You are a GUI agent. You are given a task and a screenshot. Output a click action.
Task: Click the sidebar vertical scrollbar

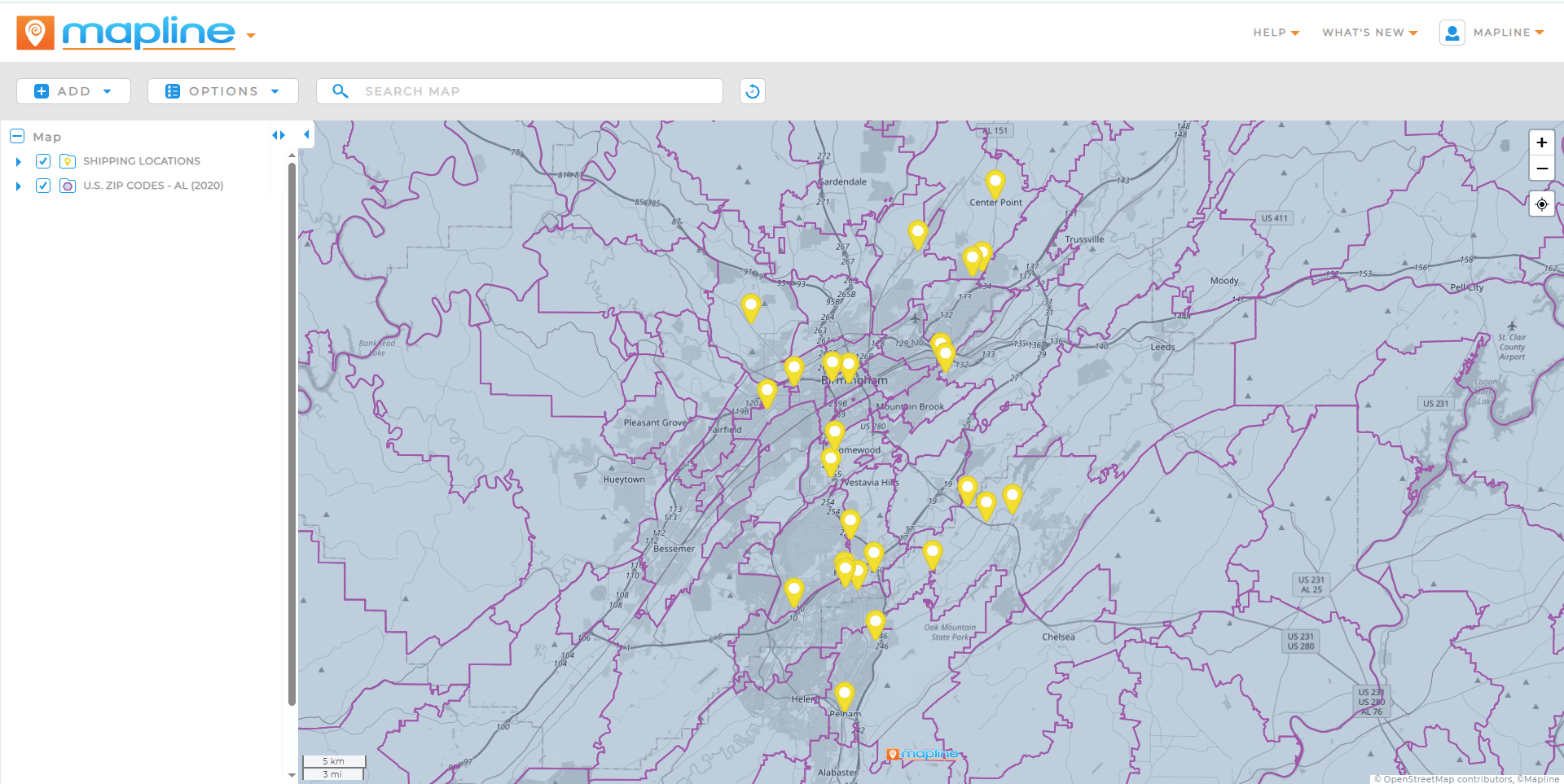(x=292, y=434)
